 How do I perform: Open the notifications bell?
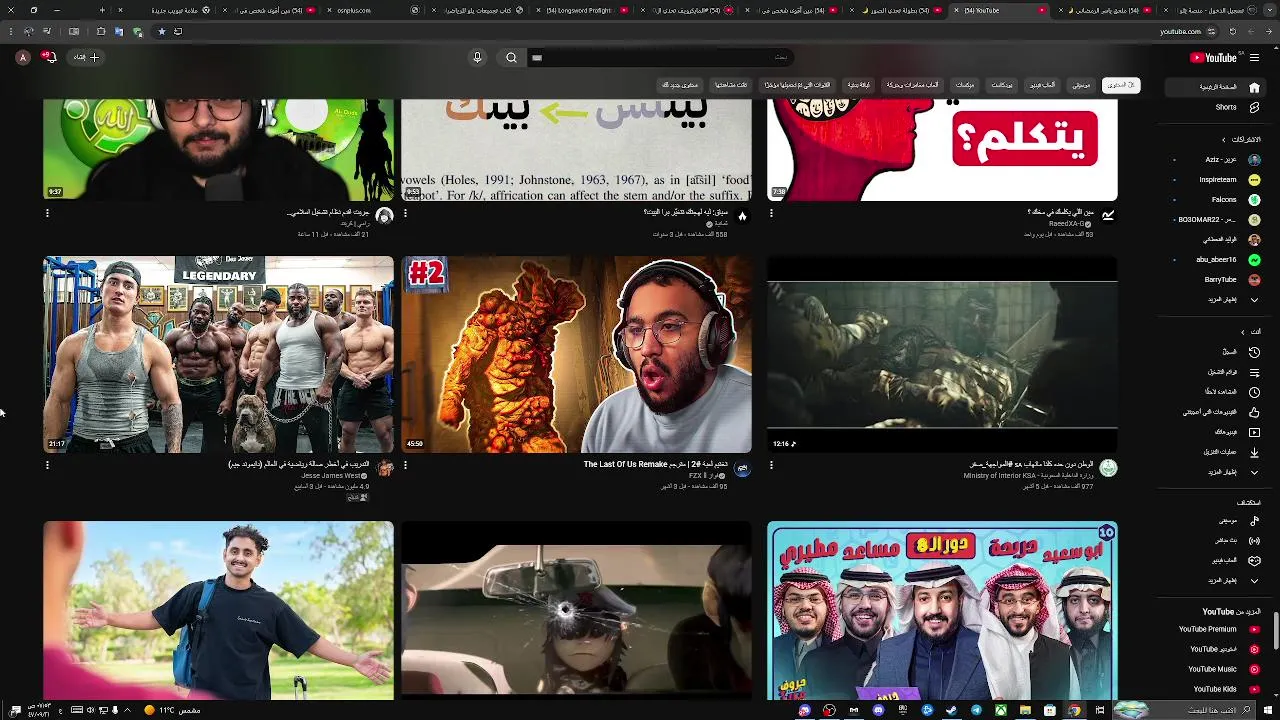click(x=49, y=57)
